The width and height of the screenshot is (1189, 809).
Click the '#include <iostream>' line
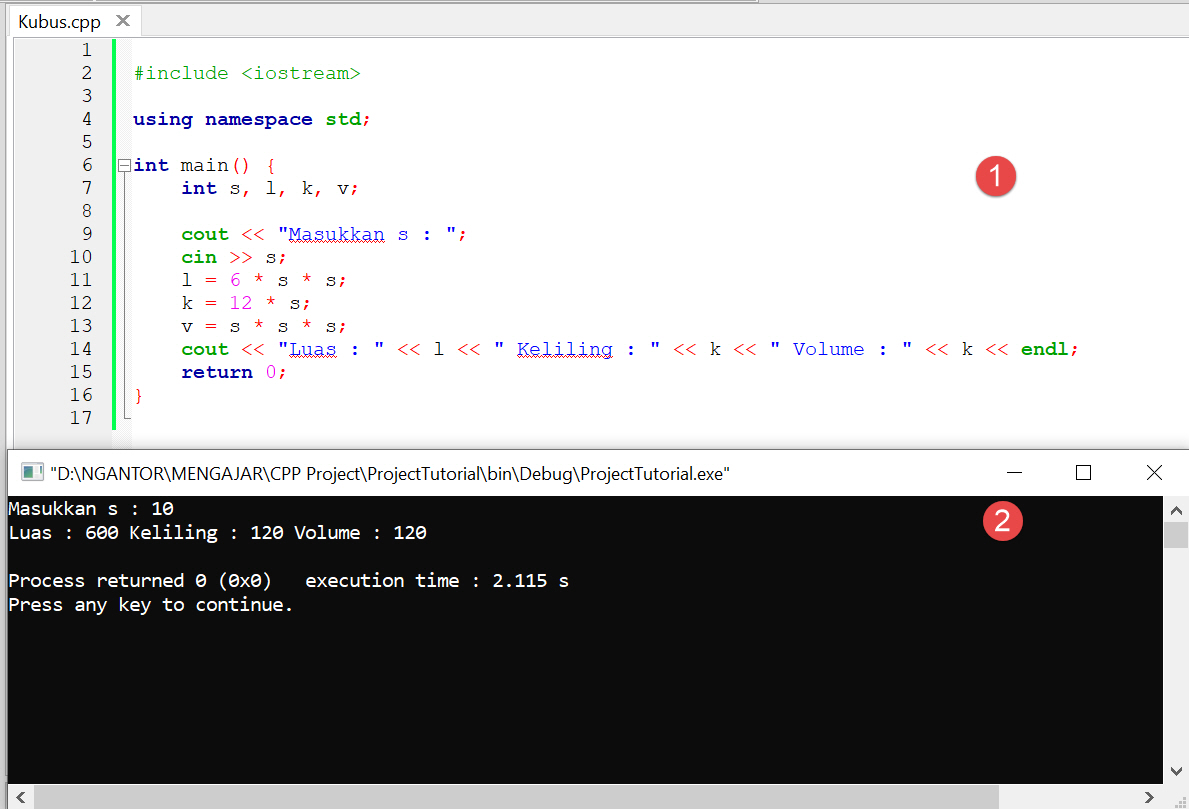coord(246,74)
